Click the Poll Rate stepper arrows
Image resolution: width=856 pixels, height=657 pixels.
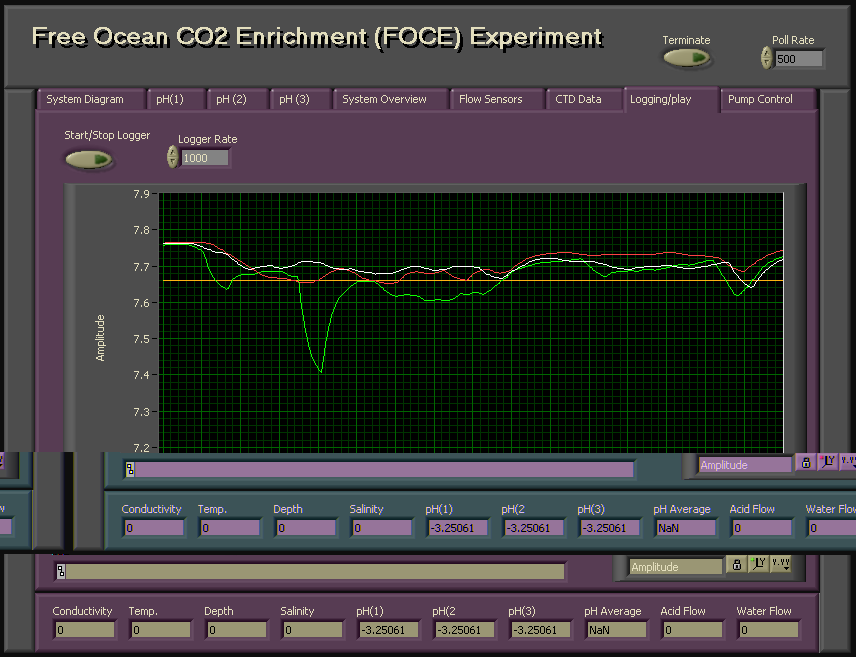click(x=766, y=58)
